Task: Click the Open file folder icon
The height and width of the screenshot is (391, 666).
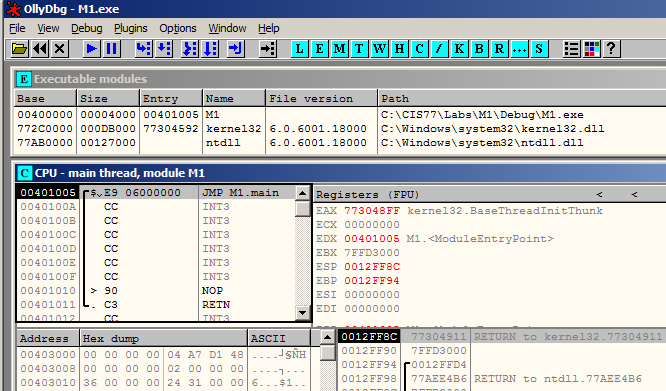Action: (x=19, y=49)
